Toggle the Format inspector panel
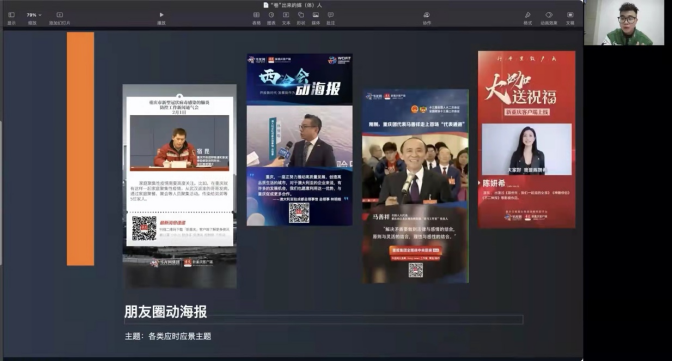Image resolution: width=673 pixels, height=361 pixels. (x=527, y=18)
